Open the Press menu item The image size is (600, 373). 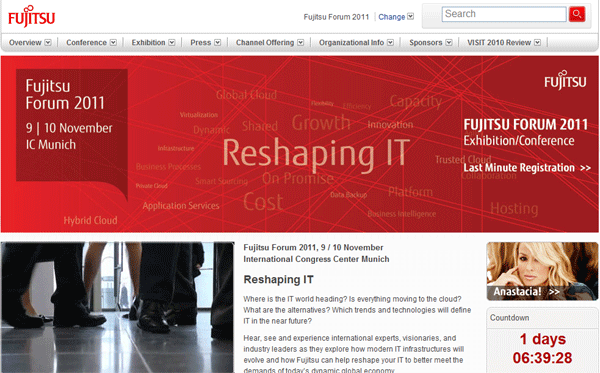point(201,42)
